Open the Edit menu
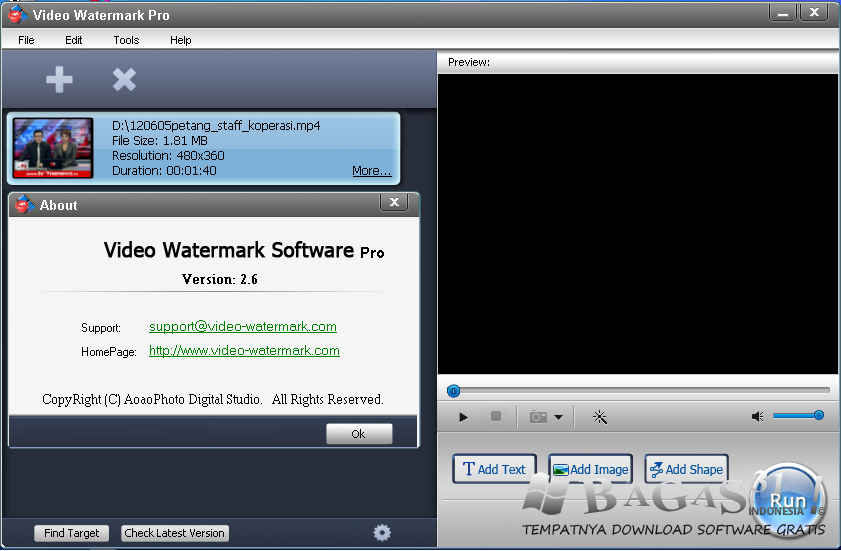 [x=73, y=40]
